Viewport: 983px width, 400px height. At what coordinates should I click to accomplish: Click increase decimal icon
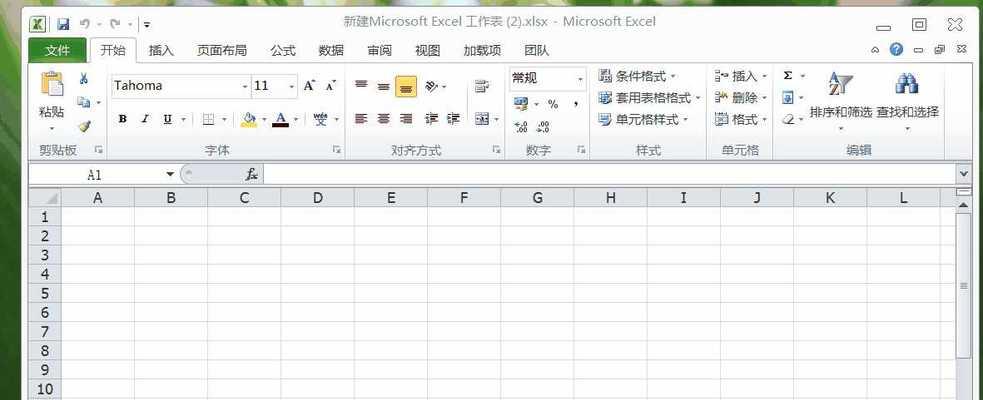521,127
